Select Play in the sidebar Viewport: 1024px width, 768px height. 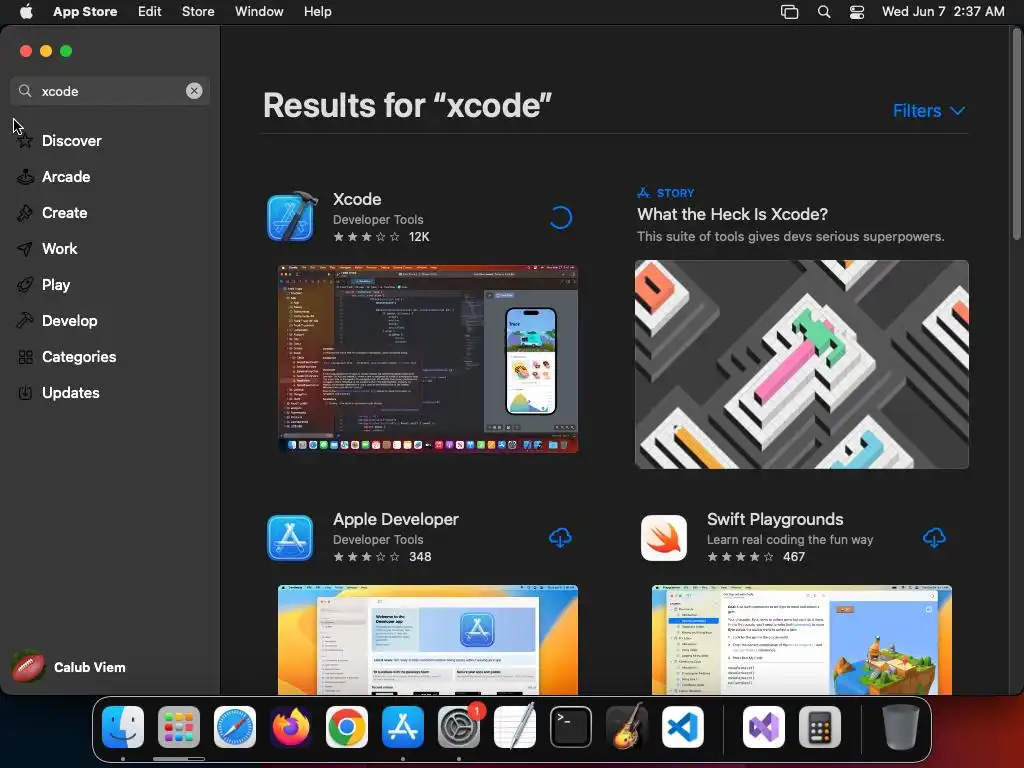(56, 284)
